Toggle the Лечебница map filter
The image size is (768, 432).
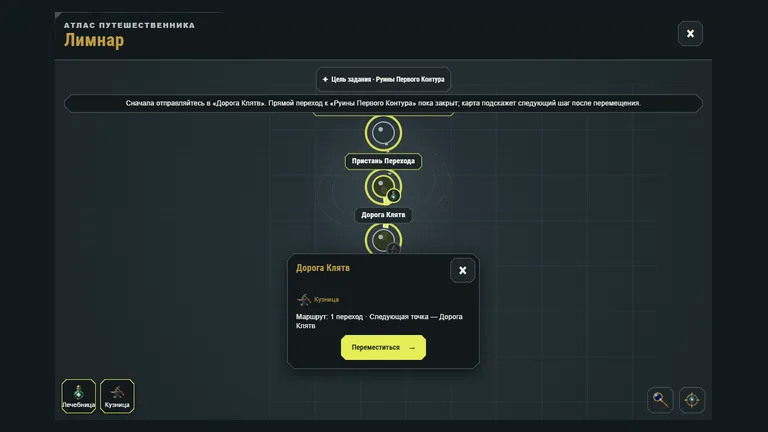(78, 396)
